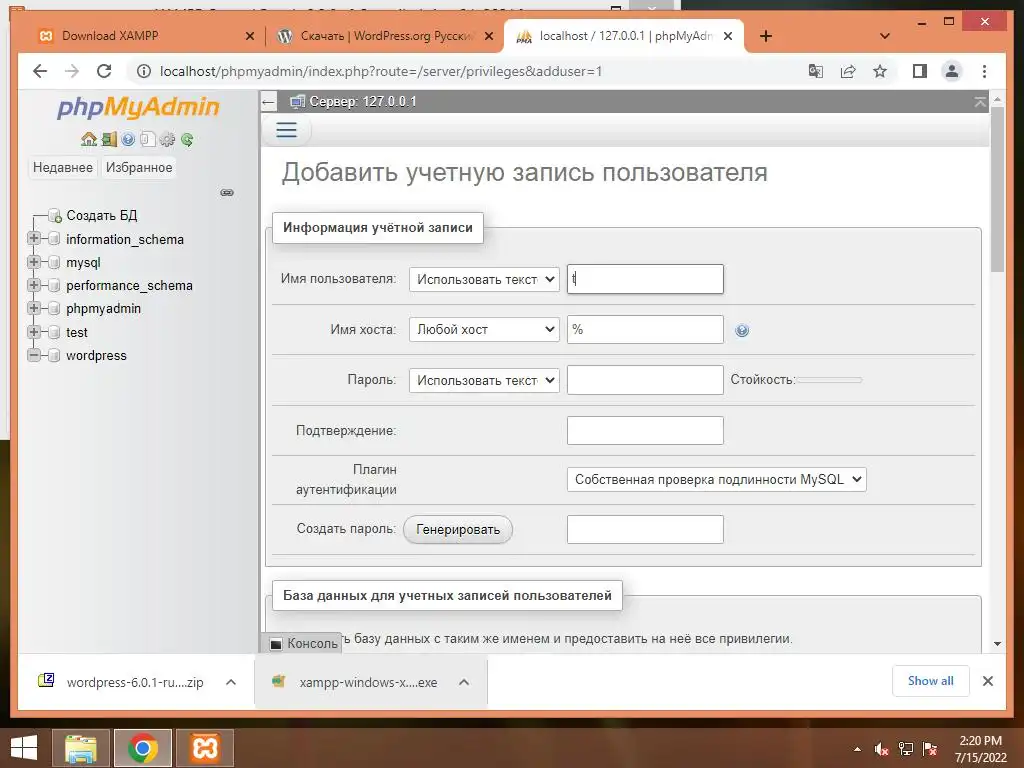Reload the page in Chrome
Screen dimensions: 1024x768
104,71
